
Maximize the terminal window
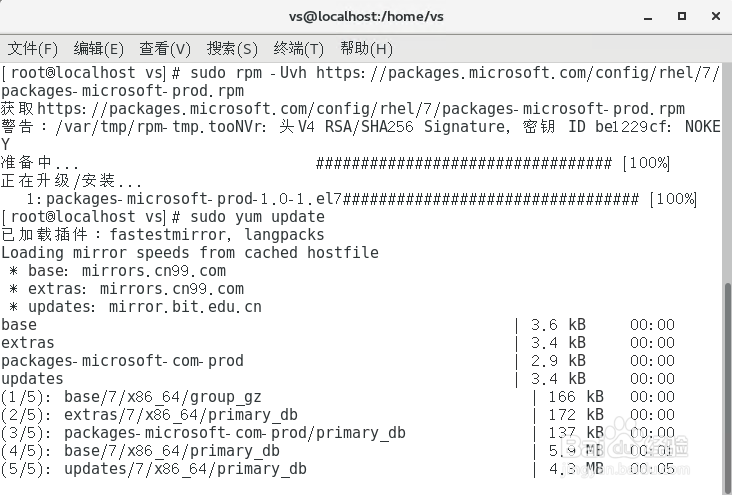click(x=682, y=16)
